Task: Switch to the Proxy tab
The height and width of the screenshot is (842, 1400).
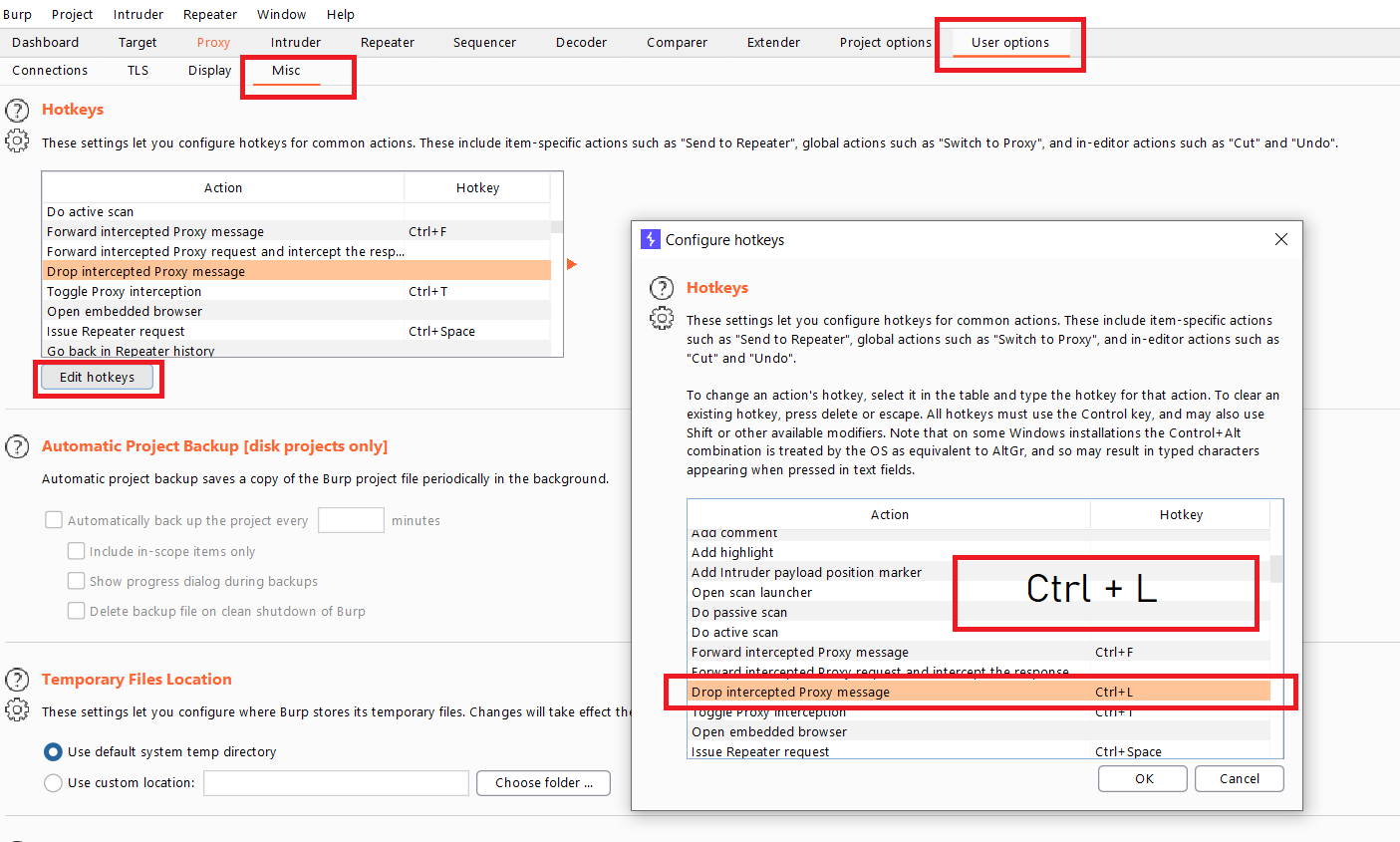Action: 212,42
